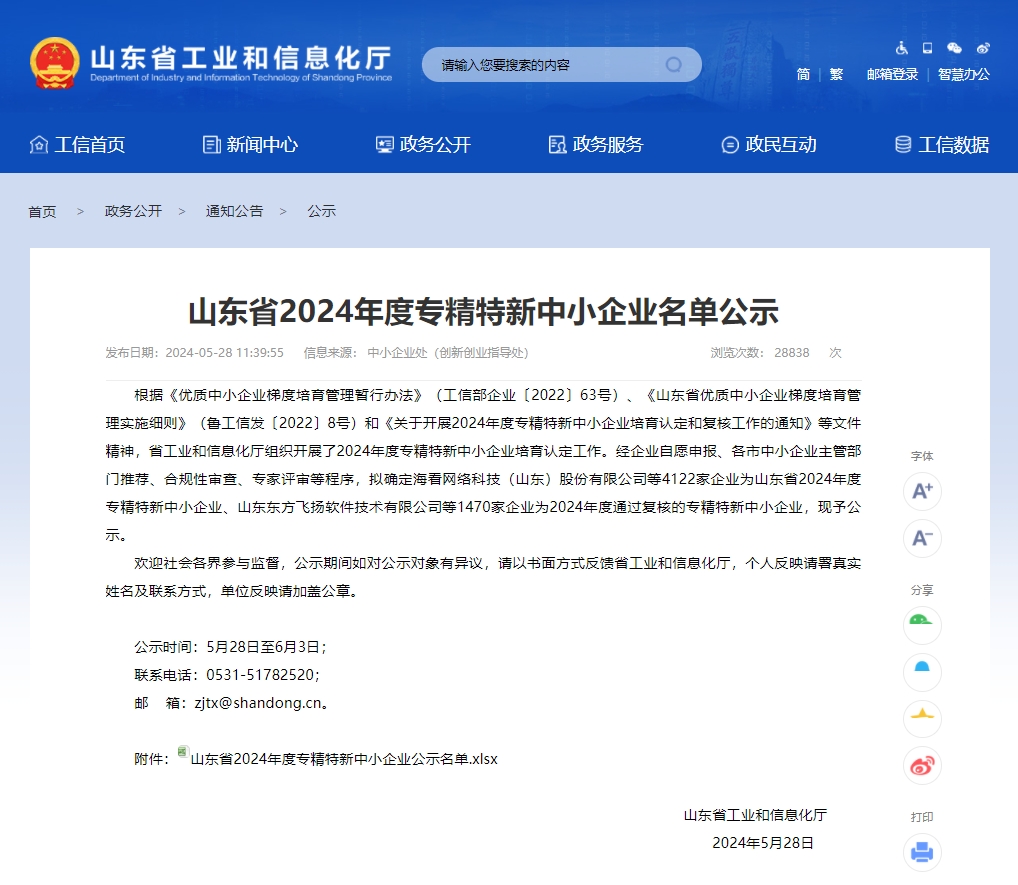1018x885 pixels.
Task: Click the 繁 traditional Chinese option
Action: (836, 74)
